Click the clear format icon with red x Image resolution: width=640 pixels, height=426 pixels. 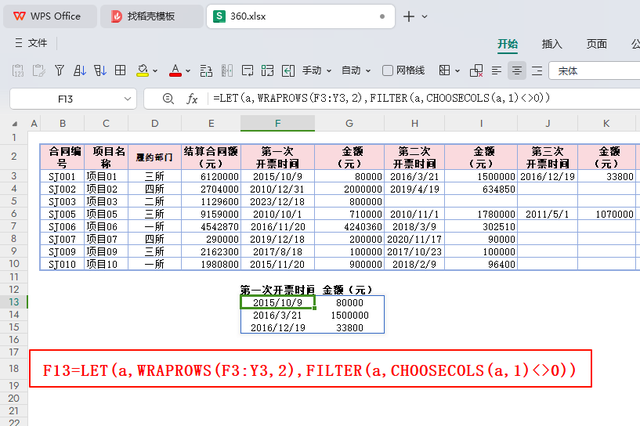click(476, 71)
